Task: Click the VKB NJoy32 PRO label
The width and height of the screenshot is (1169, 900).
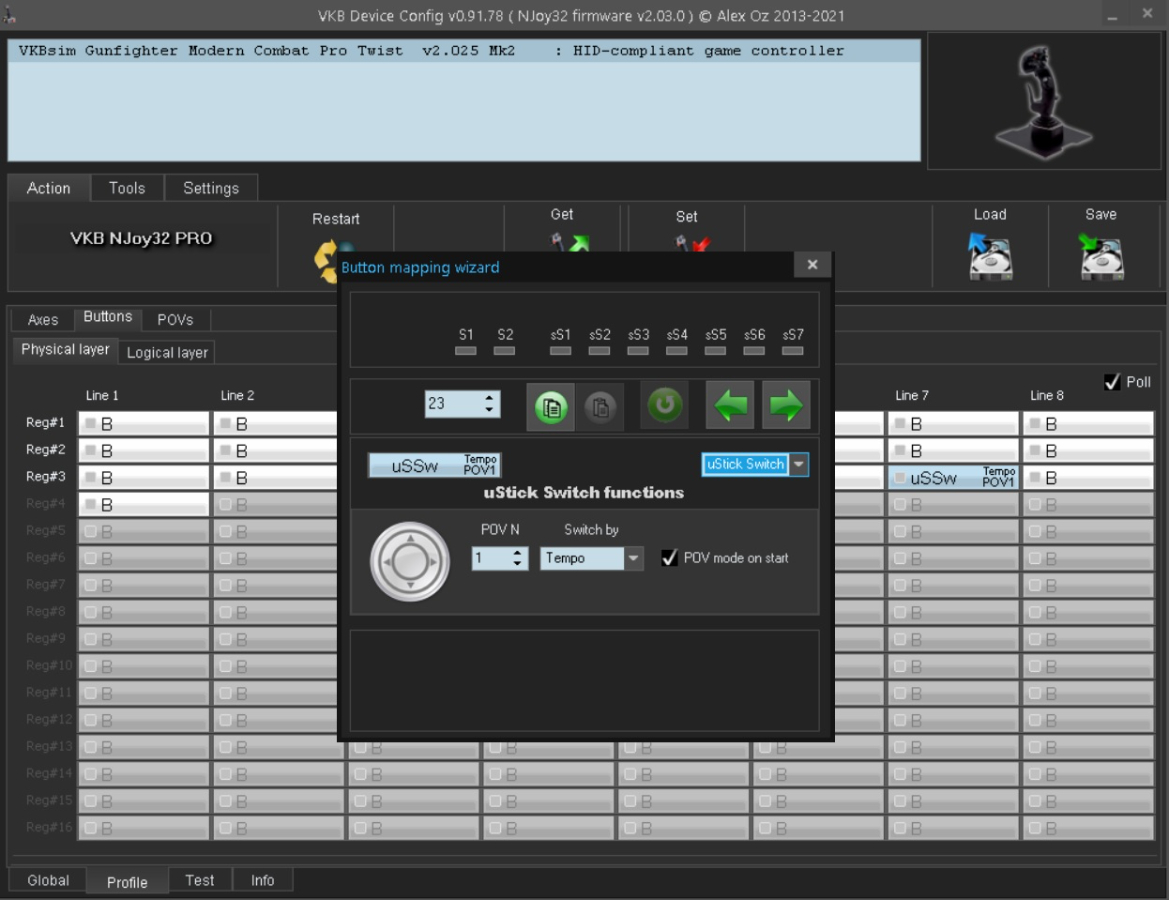Action: 142,239
